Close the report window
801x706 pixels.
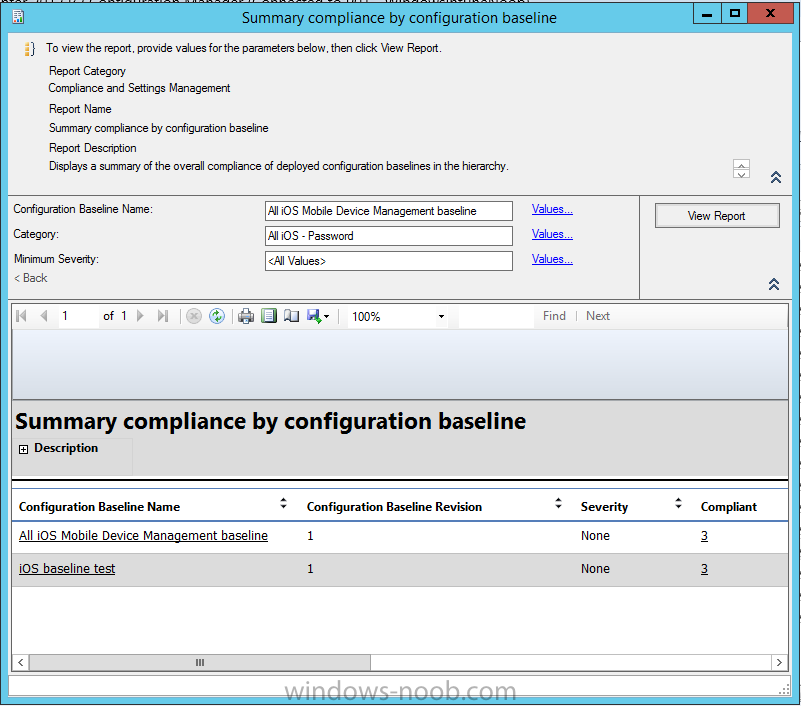pos(770,14)
